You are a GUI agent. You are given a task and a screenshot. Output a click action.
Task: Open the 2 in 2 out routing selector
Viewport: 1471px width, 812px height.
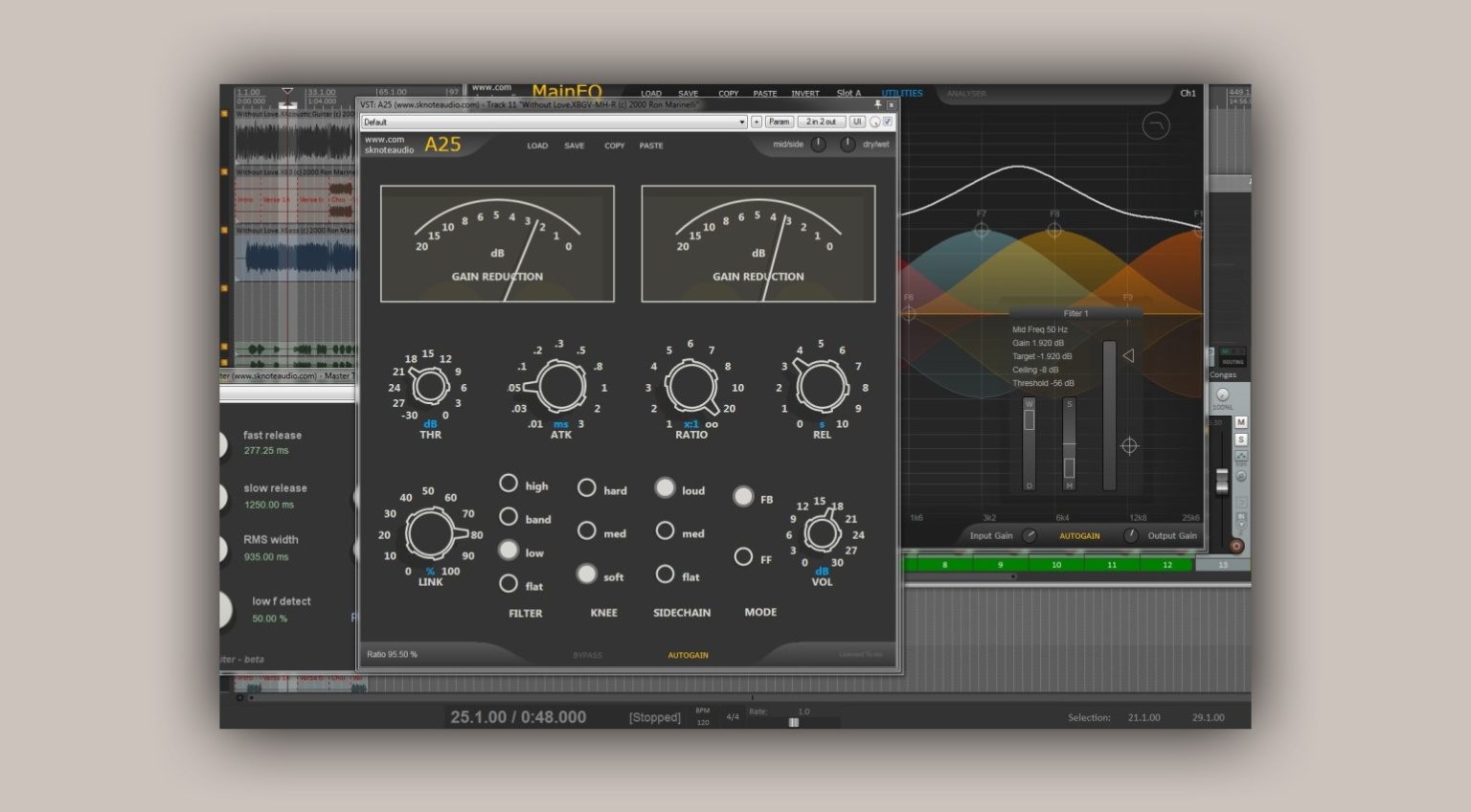pyautogui.click(x=822, y=122)
